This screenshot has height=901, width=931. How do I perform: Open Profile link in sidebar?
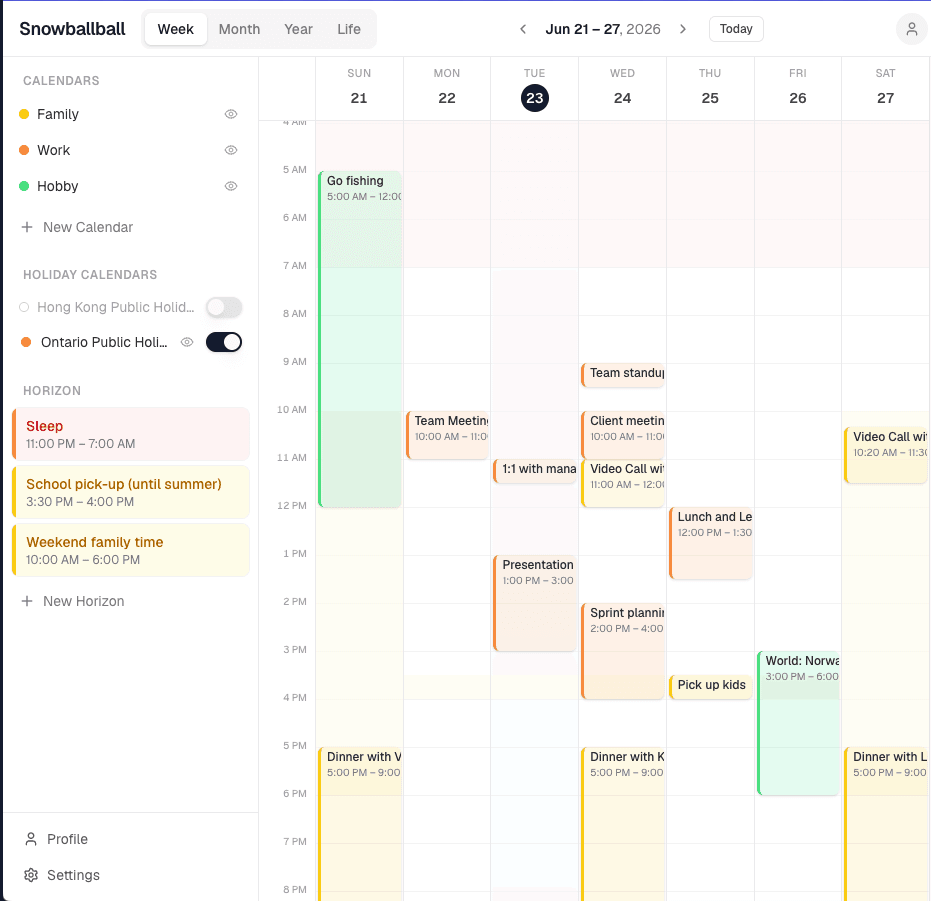[67, 839]
